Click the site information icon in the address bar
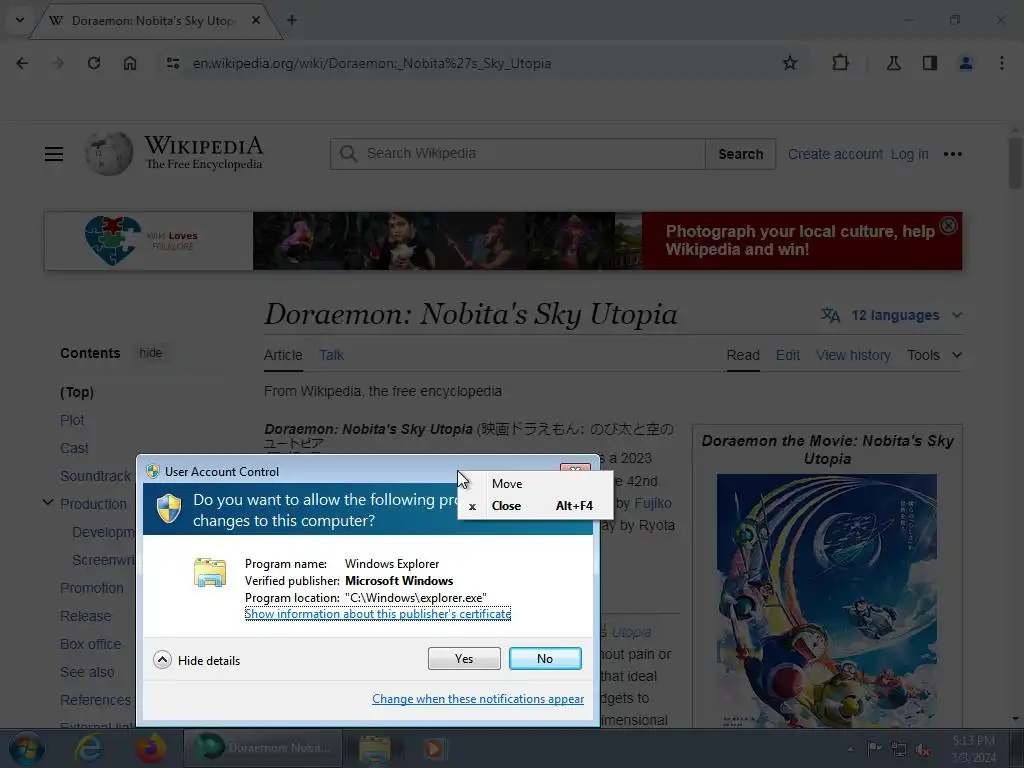 (172, 63)
